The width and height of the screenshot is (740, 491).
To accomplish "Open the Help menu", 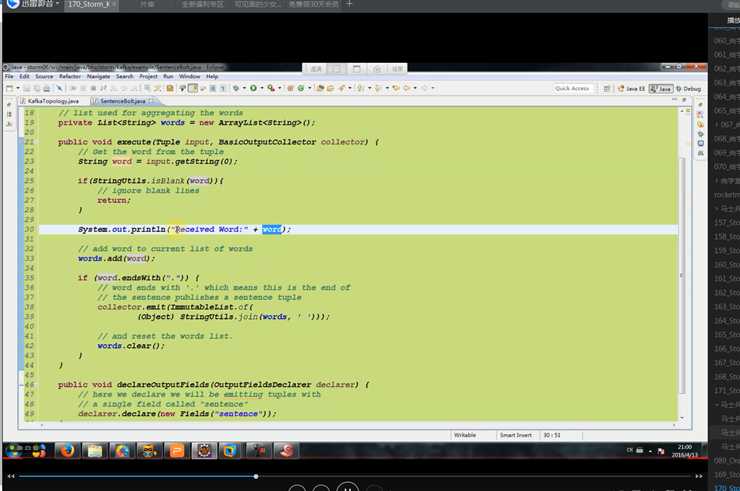I will click(212, 76).
